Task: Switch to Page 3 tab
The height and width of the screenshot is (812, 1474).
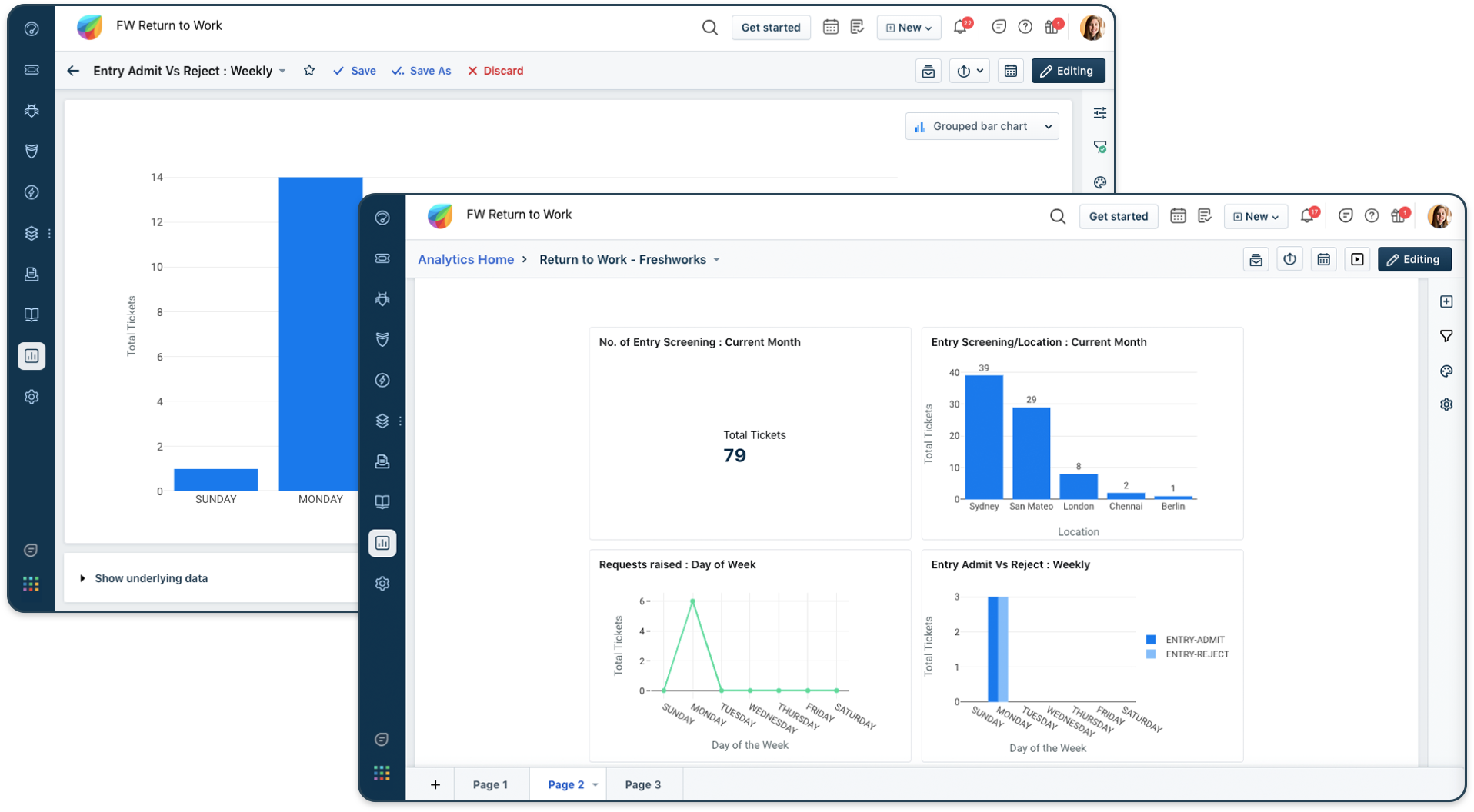Action: [643, 785]
